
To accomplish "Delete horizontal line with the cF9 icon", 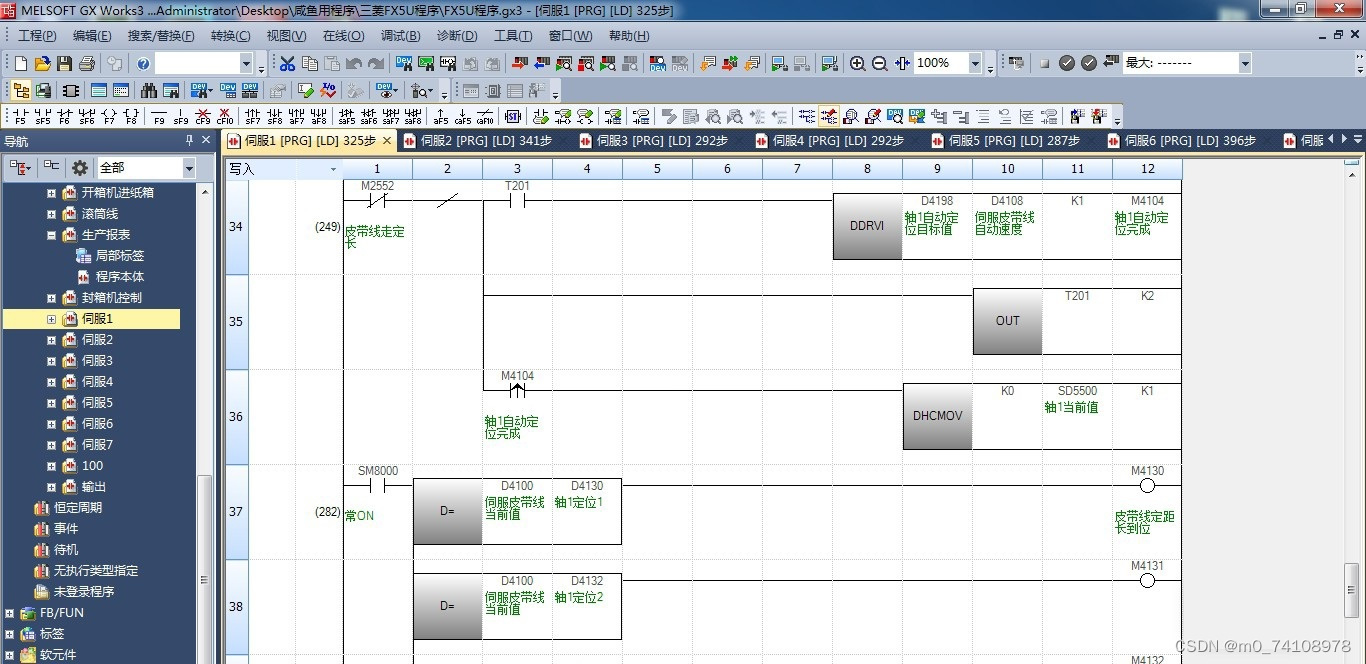I will (x=203, y=116).
